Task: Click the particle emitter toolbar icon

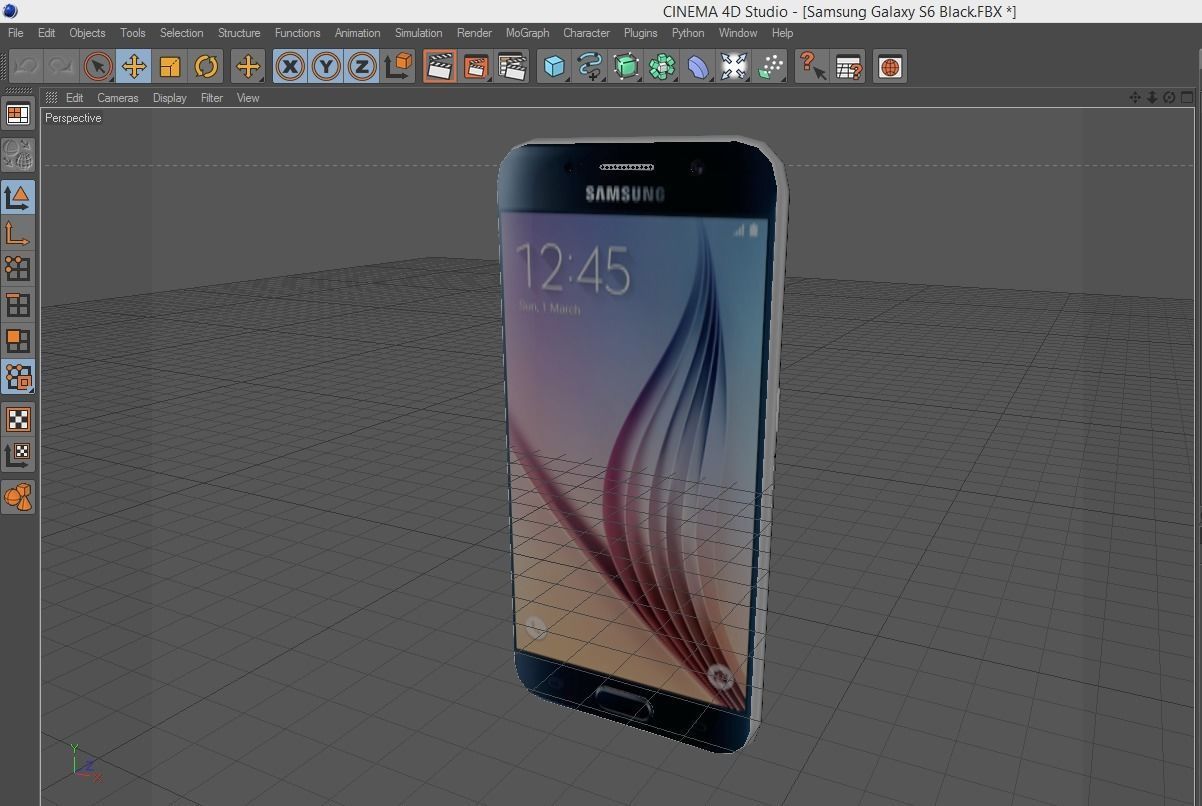Action: point(770,67)
